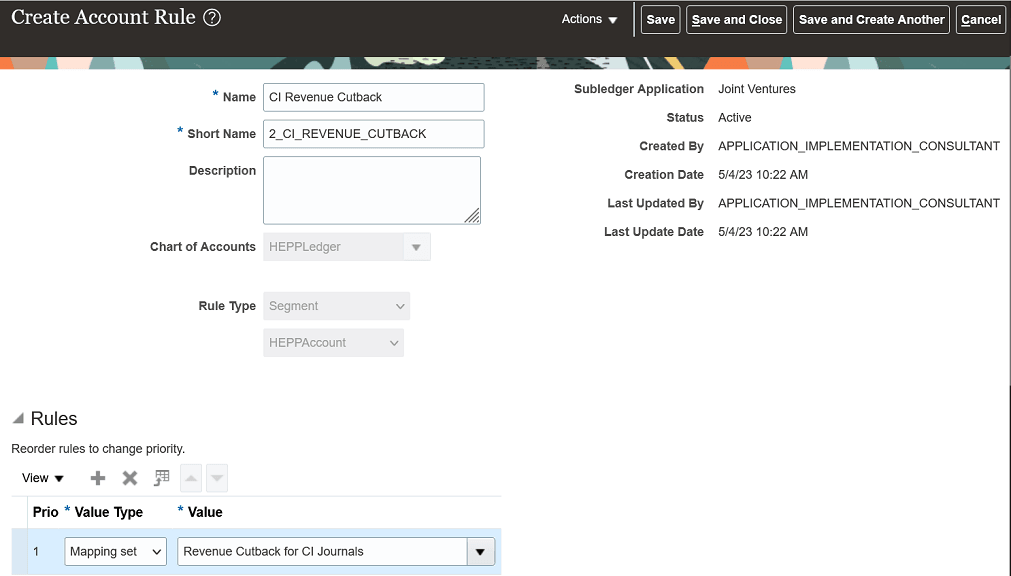Click into the Name field
The width and height of the screenshot is (1011, 576).
point(373,97)
